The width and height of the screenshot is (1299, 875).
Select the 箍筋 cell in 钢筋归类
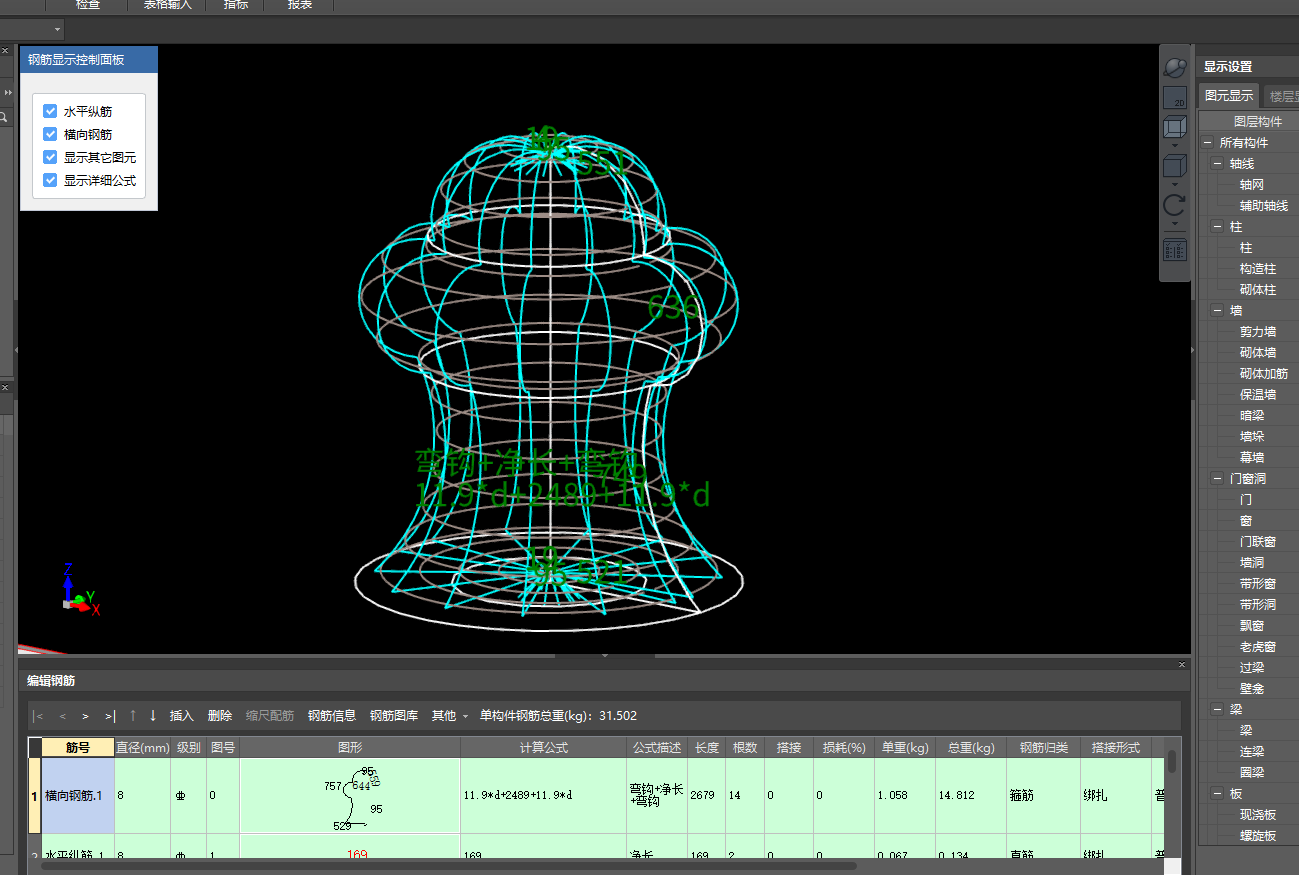[1043, 796]
